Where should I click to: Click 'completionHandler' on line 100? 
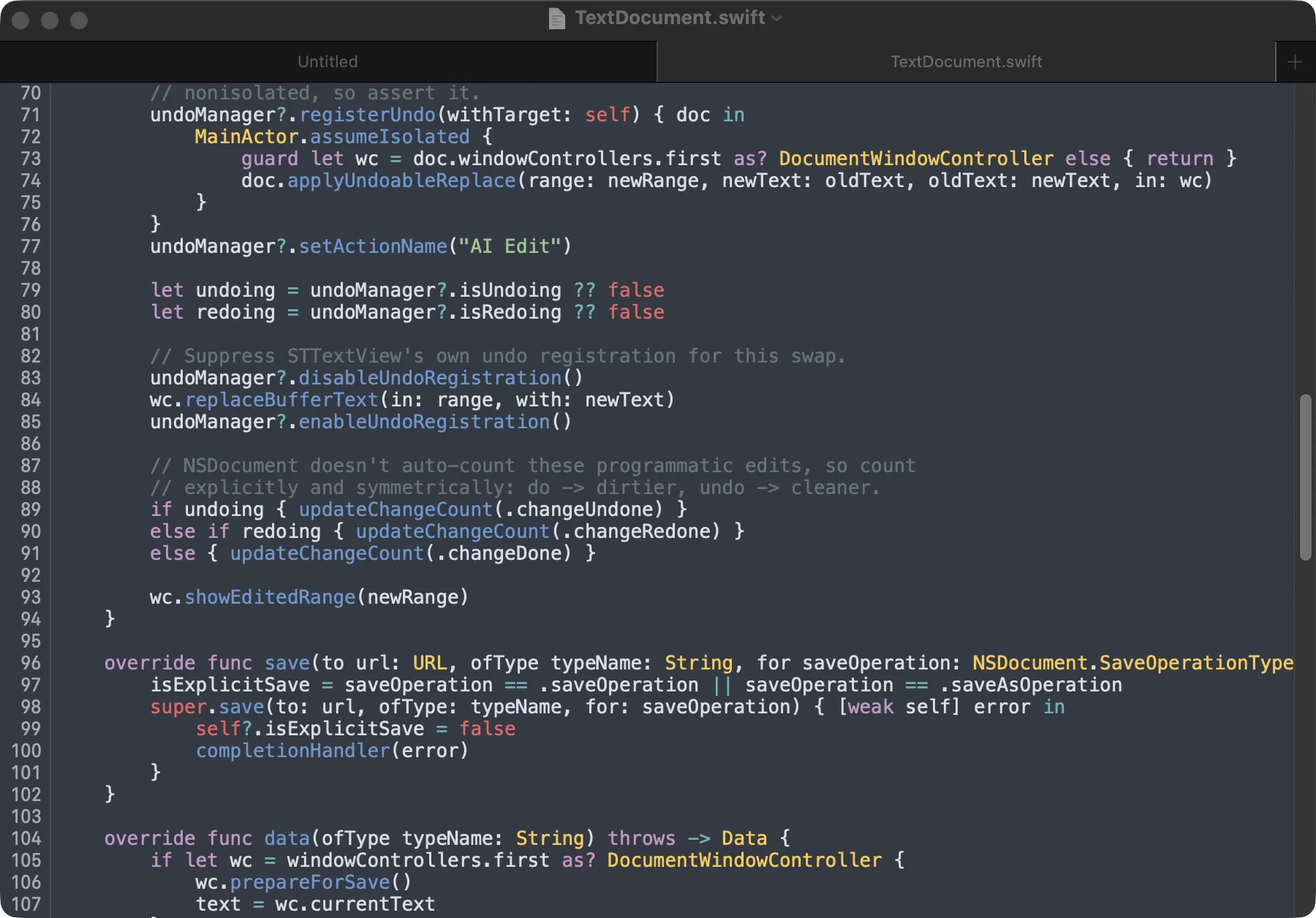[x=293, y=751]
